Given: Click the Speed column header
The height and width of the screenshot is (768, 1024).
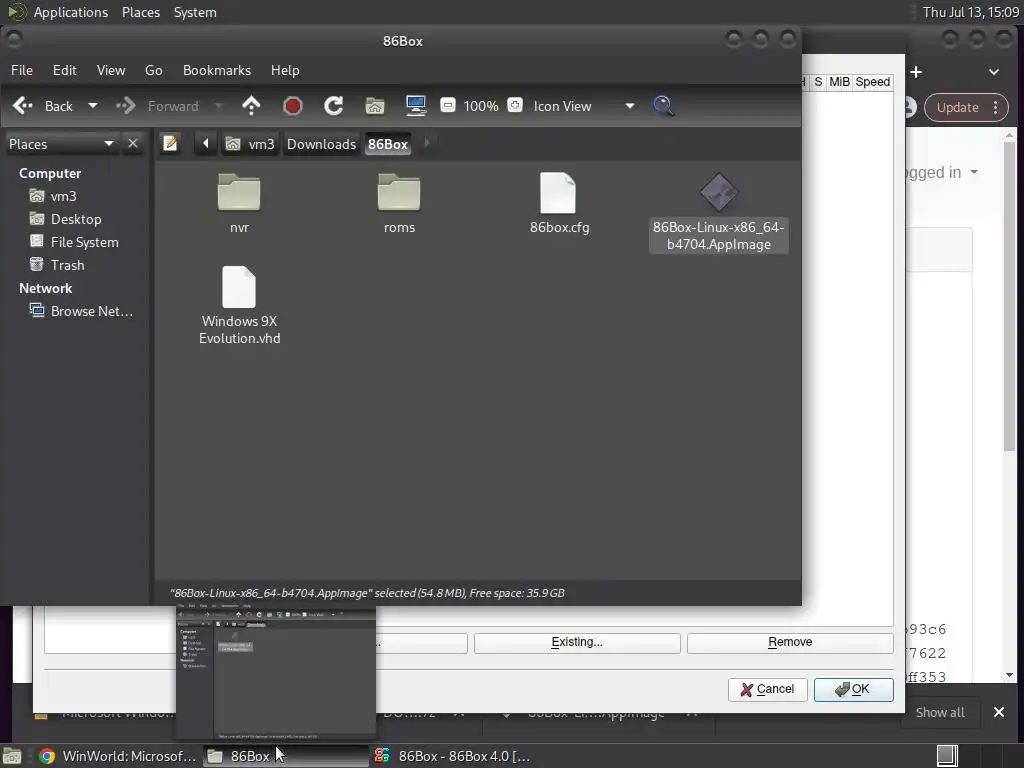Looking at the screenshot, I should (x=872, y=82).
